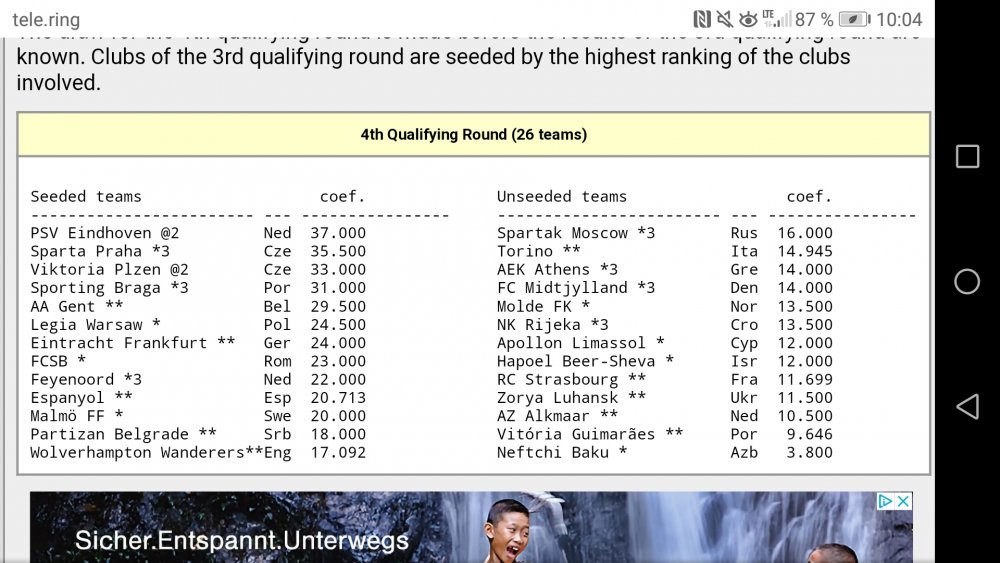Select Malmö FF * entry

coord(77,416)
